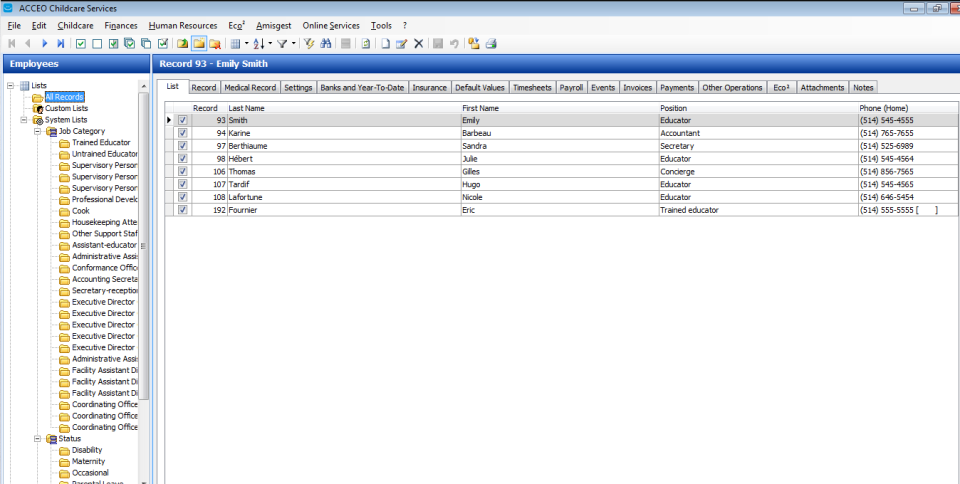Screen dimensions: 960x484
Task: Toggle the checkbox for Hébert Julie
Action: pos(182,159)
